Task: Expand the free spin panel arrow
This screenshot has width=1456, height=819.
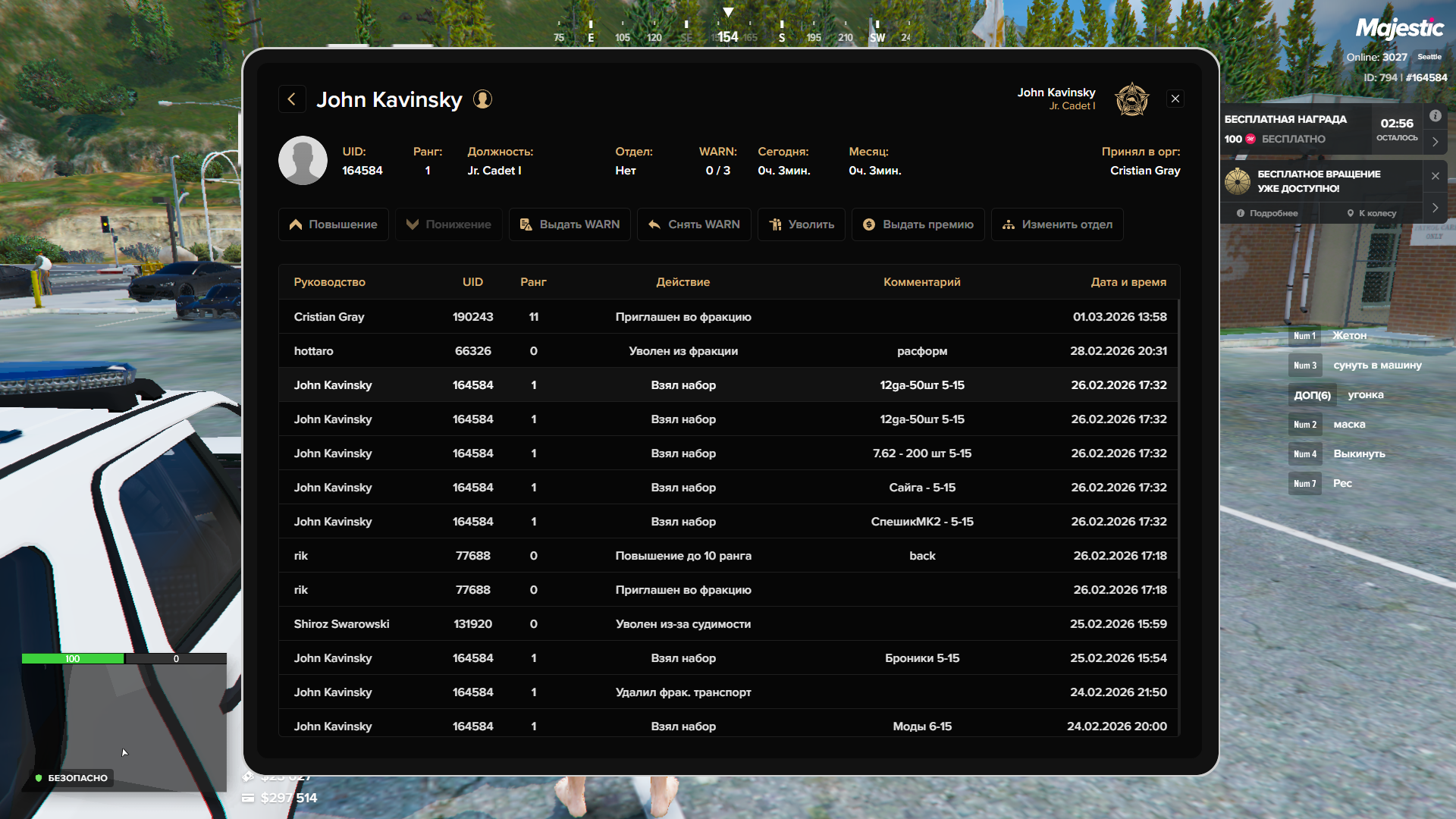Action: (1435, 208)
